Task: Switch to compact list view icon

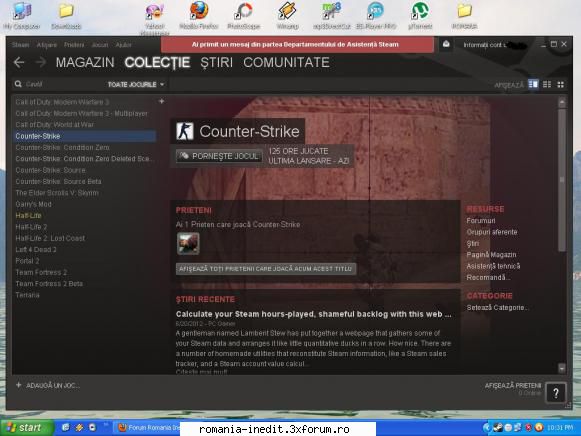Action: (x=547, y=84)
